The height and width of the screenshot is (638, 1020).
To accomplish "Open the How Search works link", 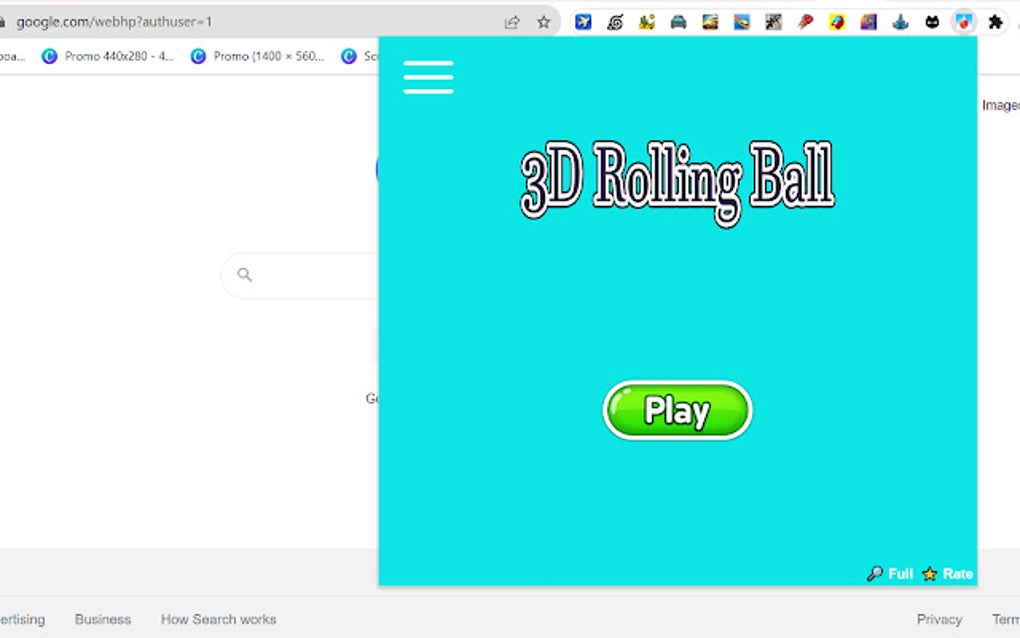I will tap(218, 619).
